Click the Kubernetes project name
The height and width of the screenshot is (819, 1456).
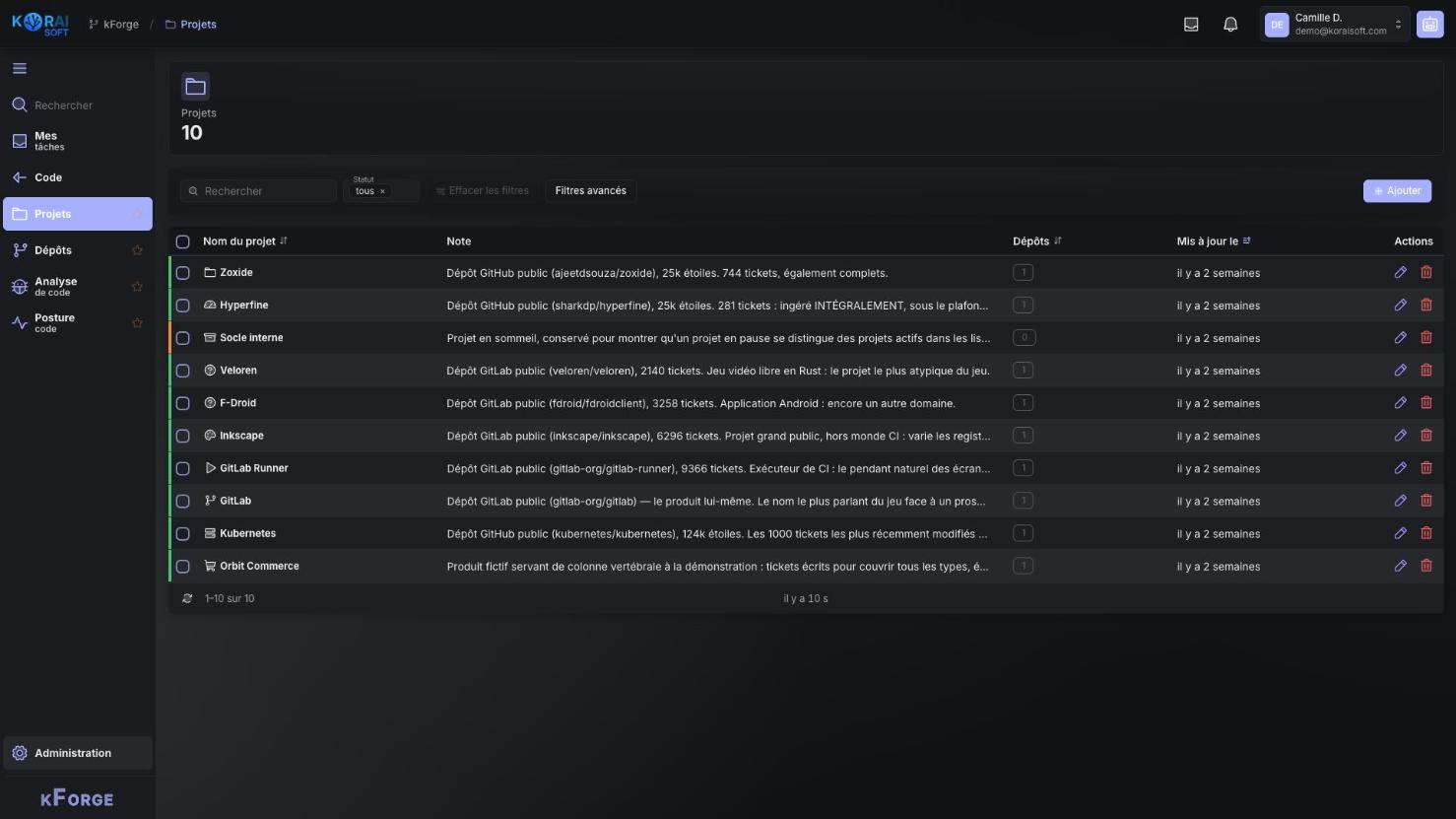click(247, 533)
